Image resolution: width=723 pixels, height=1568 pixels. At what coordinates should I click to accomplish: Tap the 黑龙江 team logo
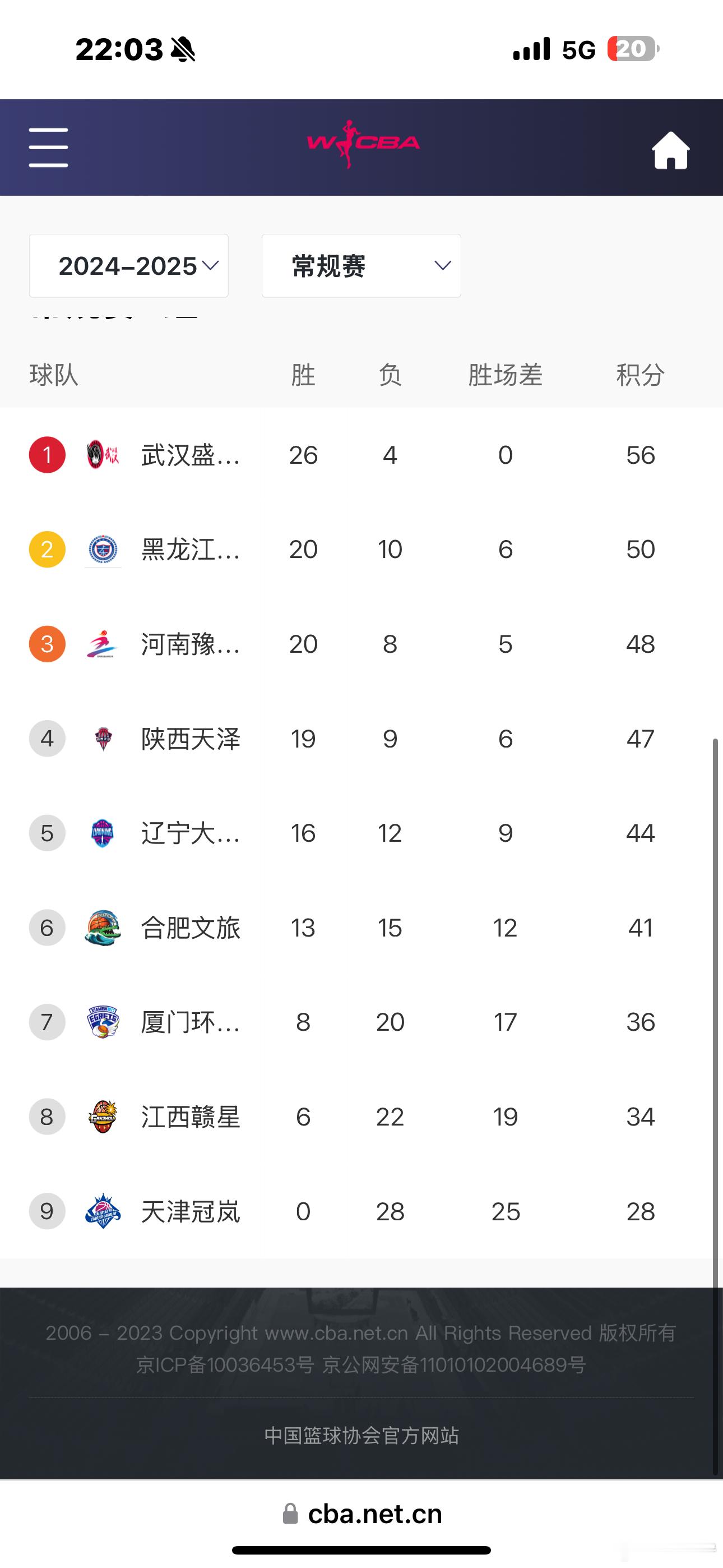103,550
